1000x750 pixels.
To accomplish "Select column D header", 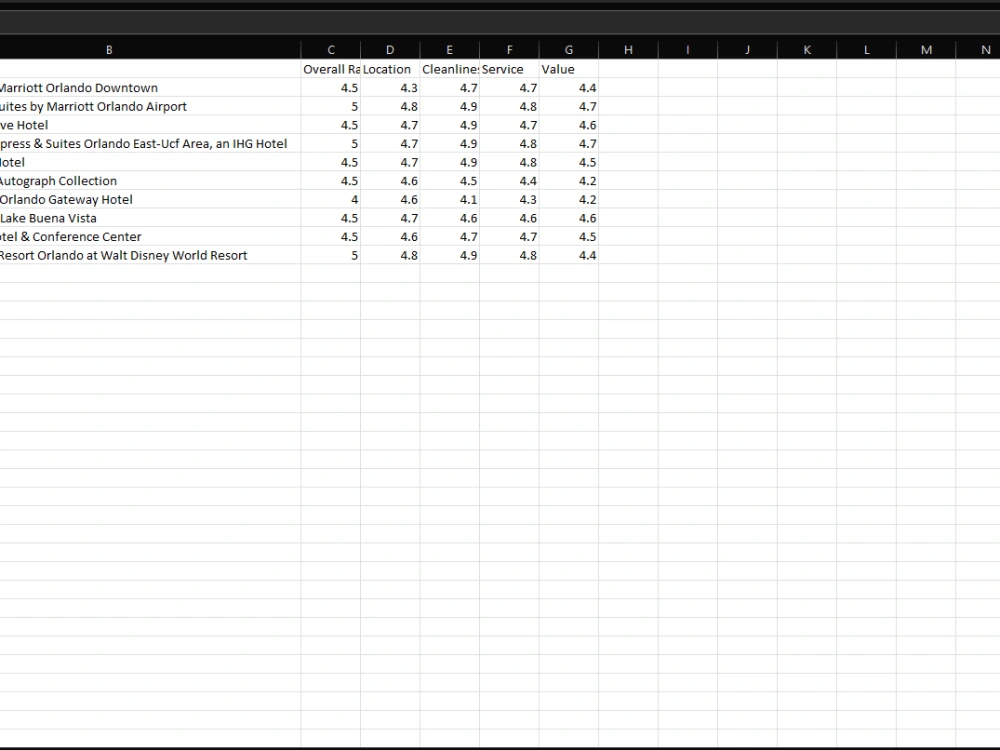I will [x=390, y=50].
